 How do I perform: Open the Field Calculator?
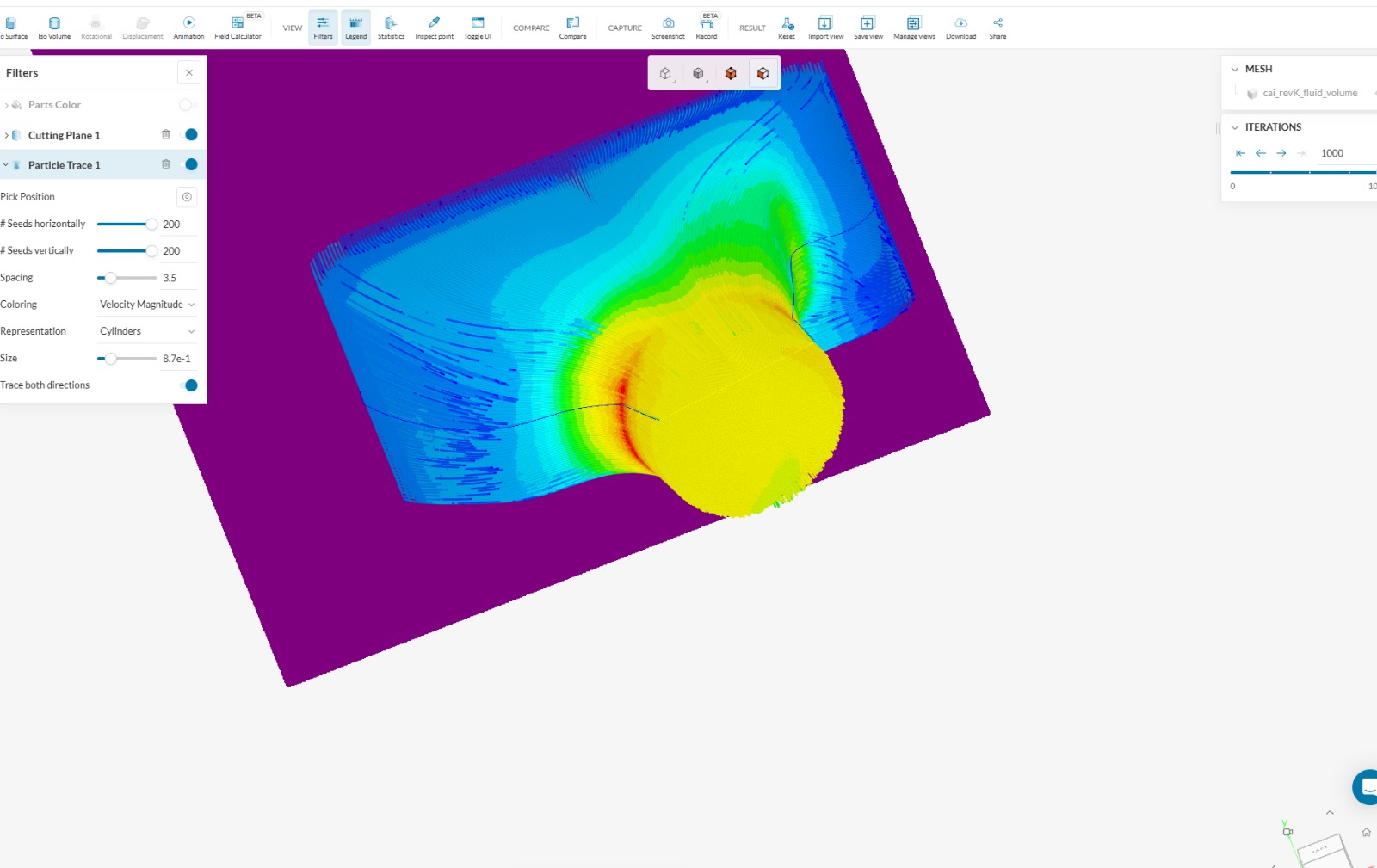[238, 28]
